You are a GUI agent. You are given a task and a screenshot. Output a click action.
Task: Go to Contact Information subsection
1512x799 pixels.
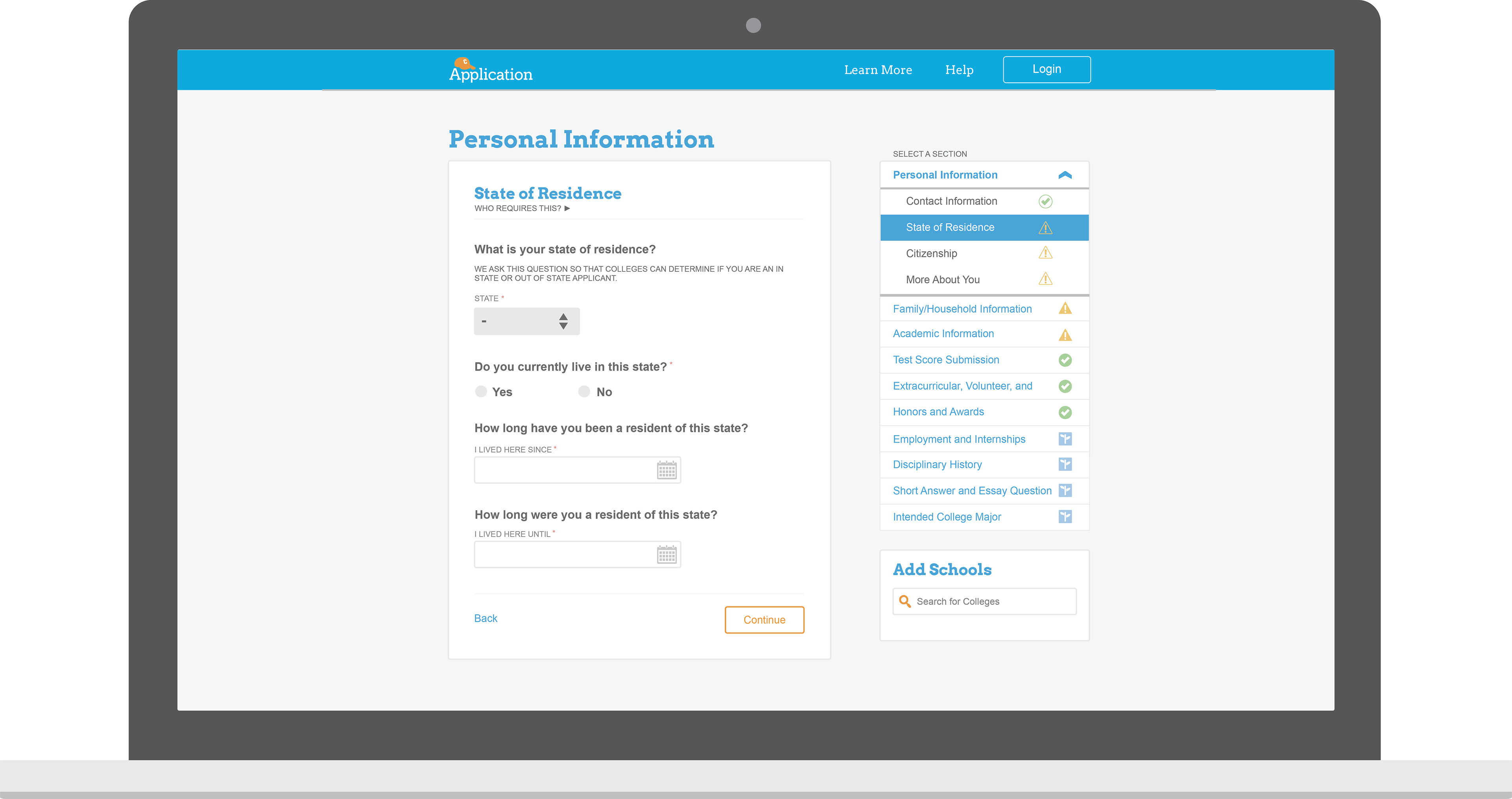(x=984, y=201)
